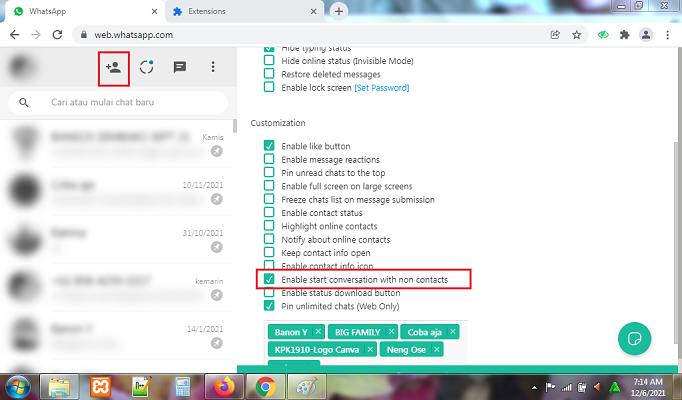This screenshot has width=682, height=400.
Task: Open Windows Start menu
Action: point(18,387)
